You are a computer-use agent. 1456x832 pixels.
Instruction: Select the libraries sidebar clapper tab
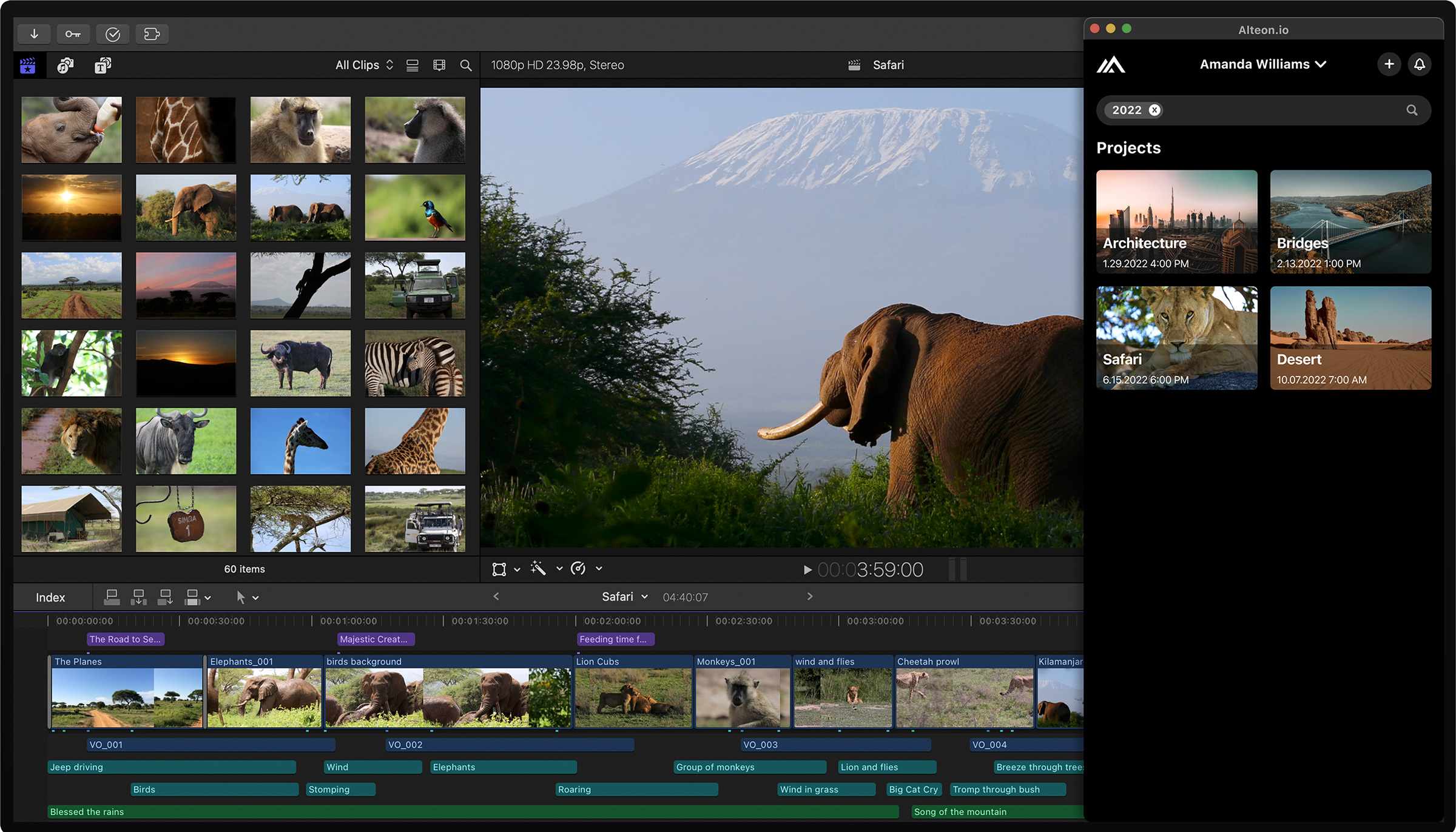coord(28,65)
